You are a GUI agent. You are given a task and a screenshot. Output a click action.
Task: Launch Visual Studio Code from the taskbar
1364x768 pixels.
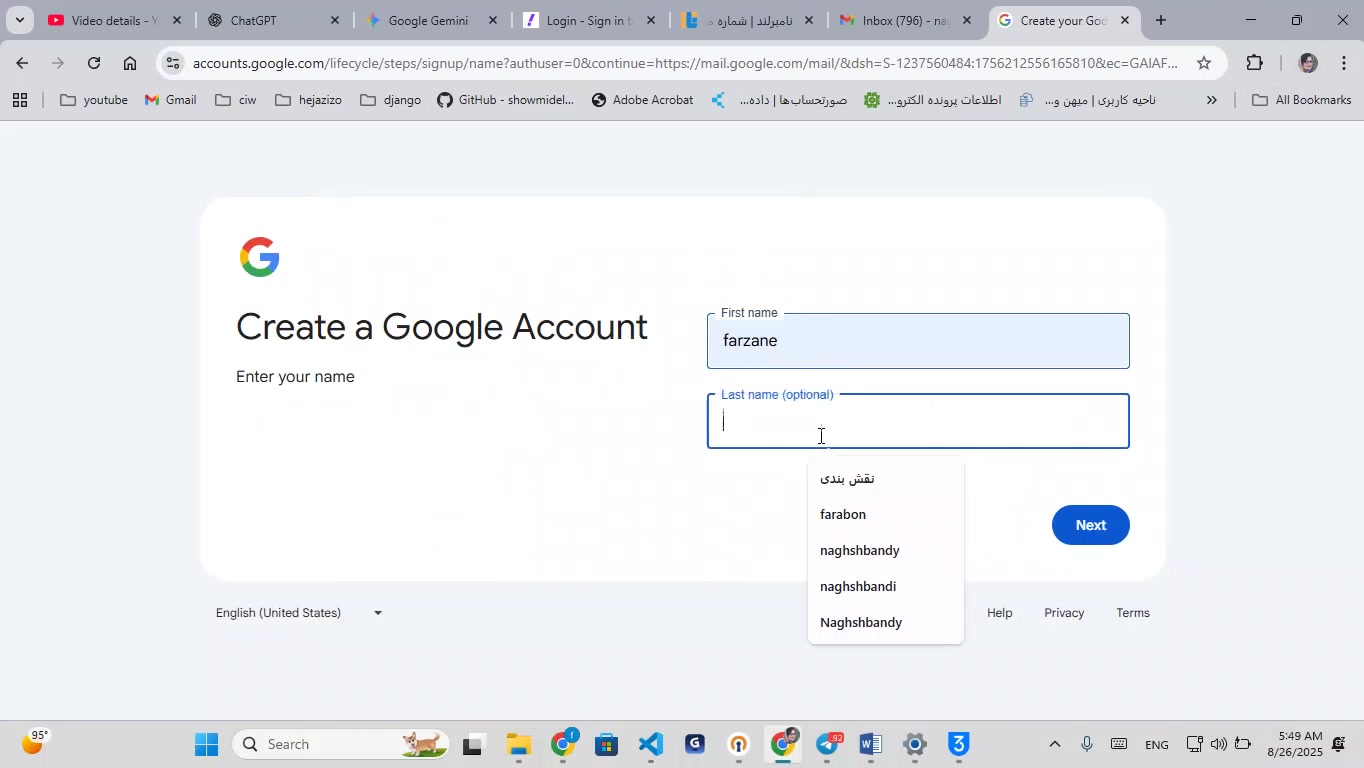(x=651, y=745)
